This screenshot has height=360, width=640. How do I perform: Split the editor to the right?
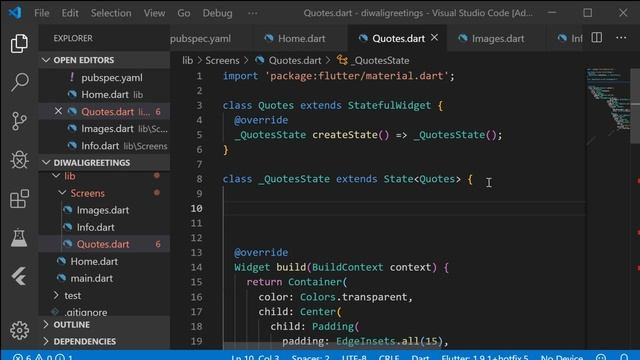(x=596, y=38)
